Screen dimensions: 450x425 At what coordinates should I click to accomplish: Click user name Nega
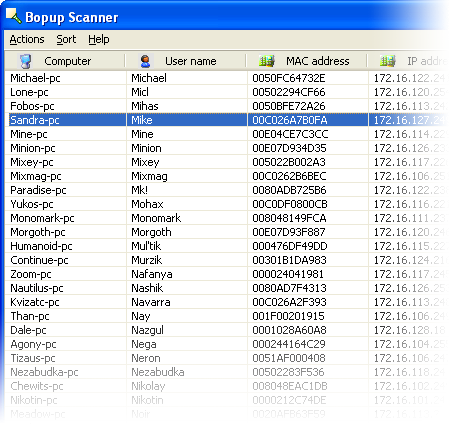click(144, 344)
